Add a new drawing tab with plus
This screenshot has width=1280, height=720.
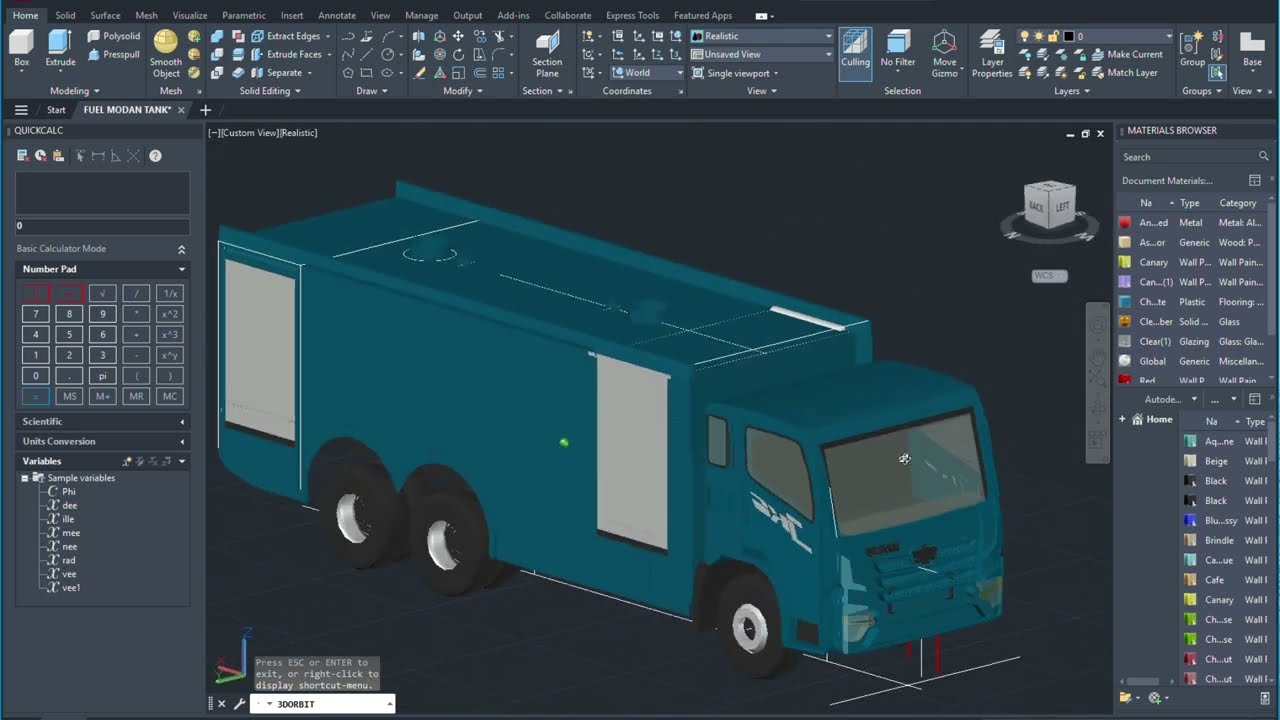[x=205, y=110]
